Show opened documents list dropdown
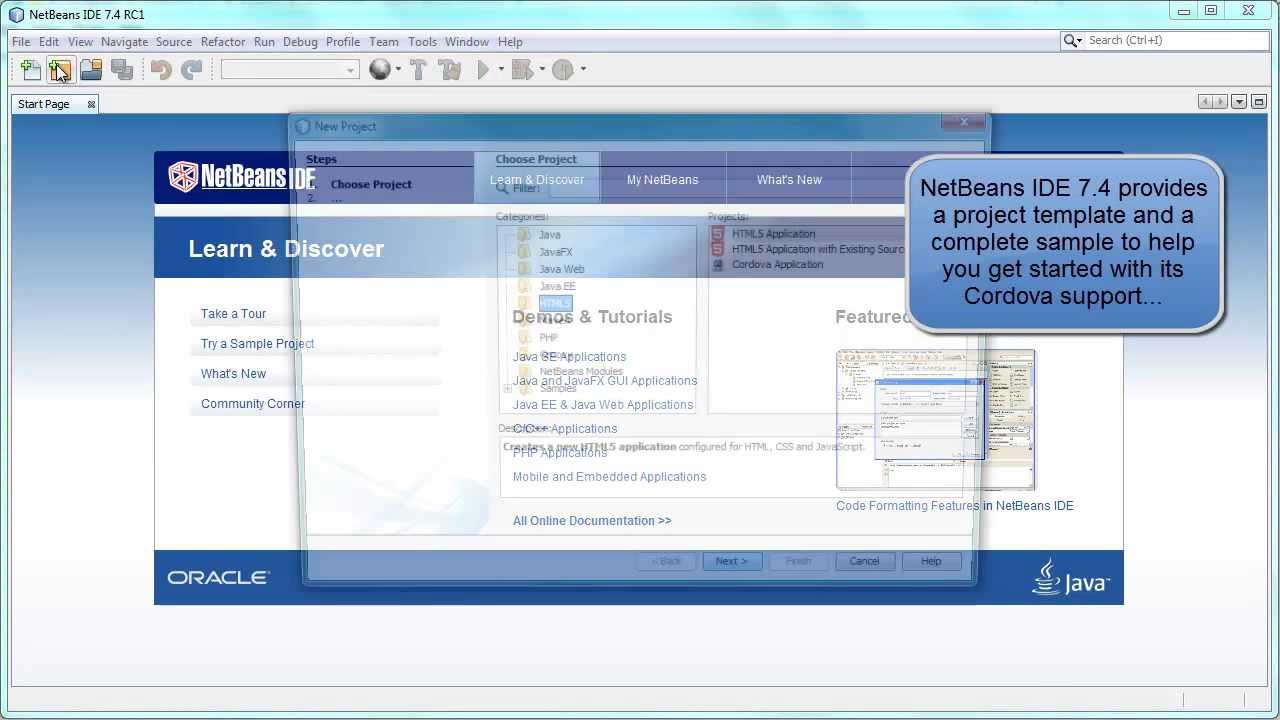Image resolution: width=1280 pixels, height=720 pixels. 1239,102
